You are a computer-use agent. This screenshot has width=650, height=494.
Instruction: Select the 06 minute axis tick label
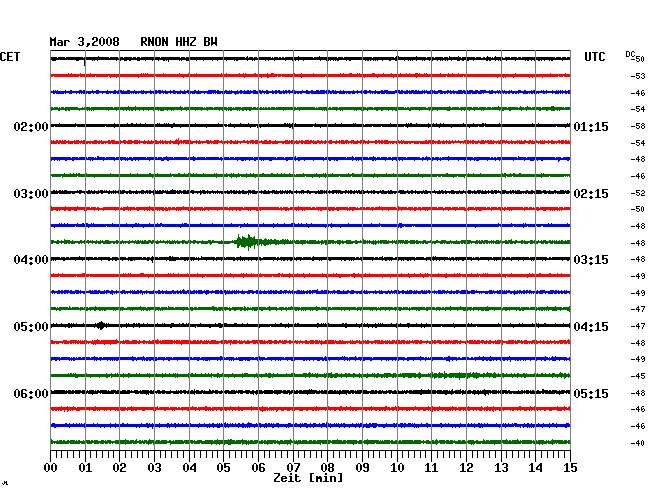(258, 467)
